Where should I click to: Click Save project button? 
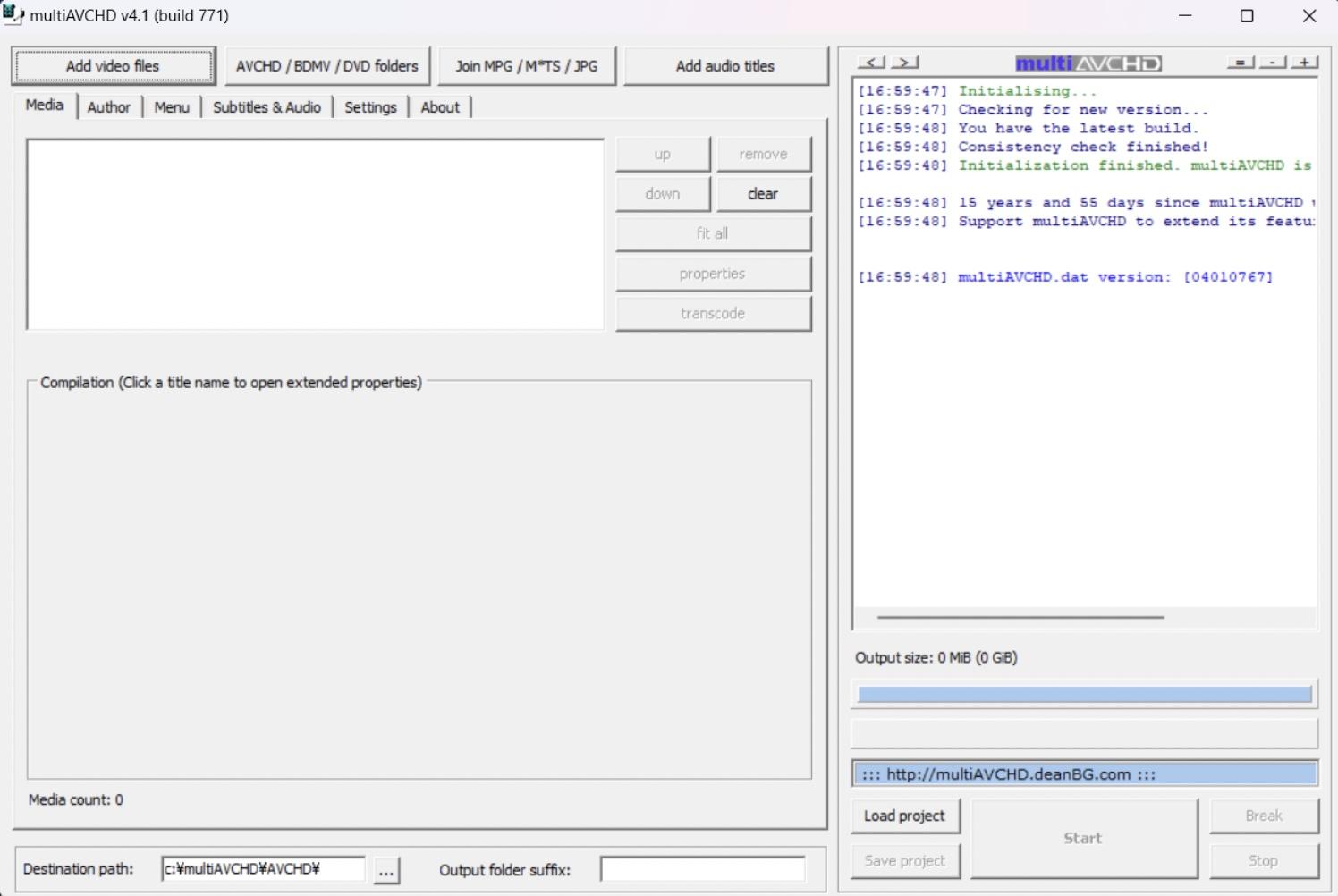click(905, 860)
